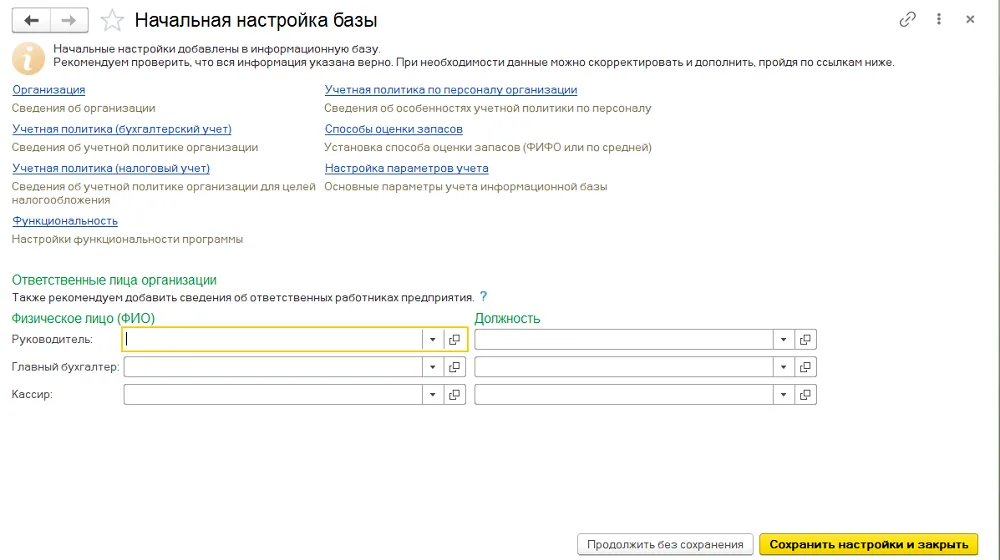This screenshot has width=1000, height=560.
Task: Copy link using the chain icon
Action: pos(907,20)
